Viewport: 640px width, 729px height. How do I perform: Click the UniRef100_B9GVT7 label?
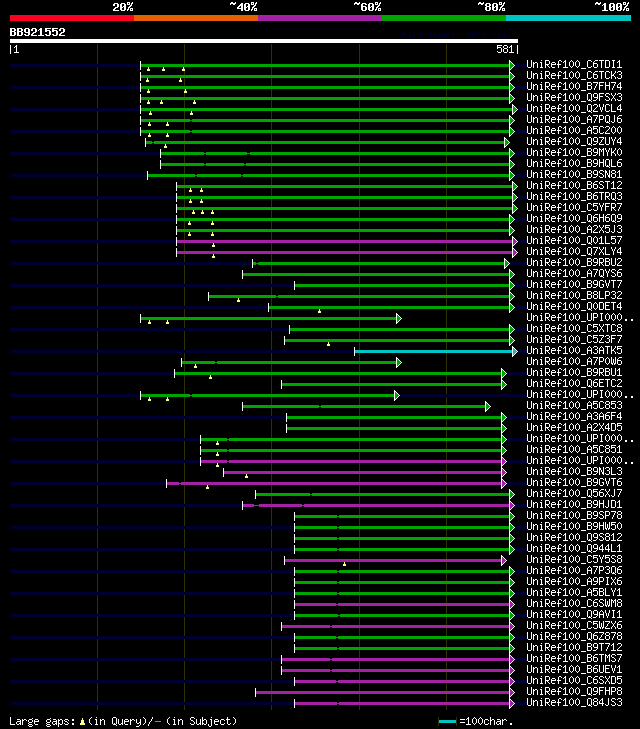click(x=574, y=285)
